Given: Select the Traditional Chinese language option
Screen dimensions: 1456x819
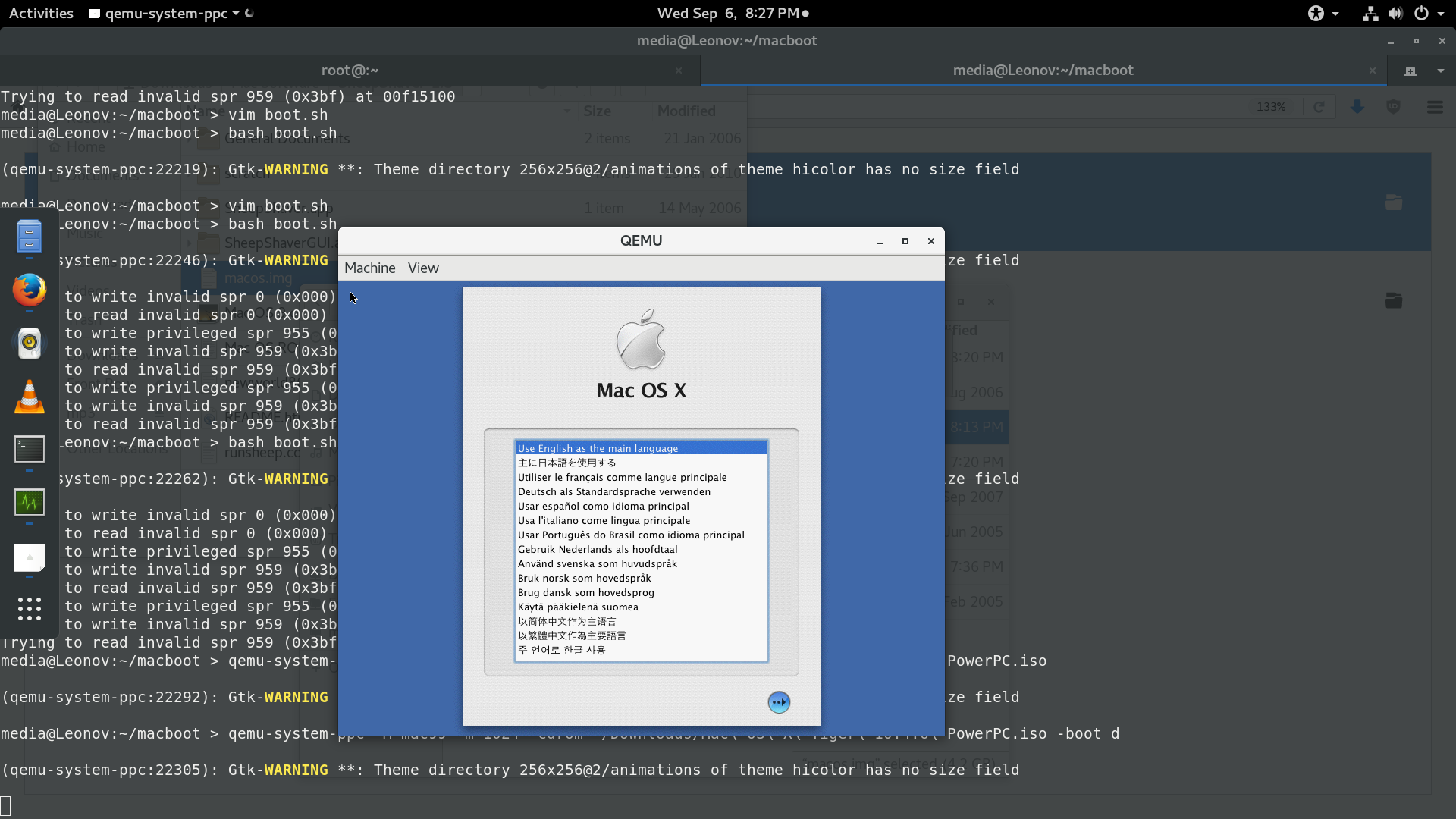Looking at the screenshot, I should pyautogui.click(x=641, y=635).
